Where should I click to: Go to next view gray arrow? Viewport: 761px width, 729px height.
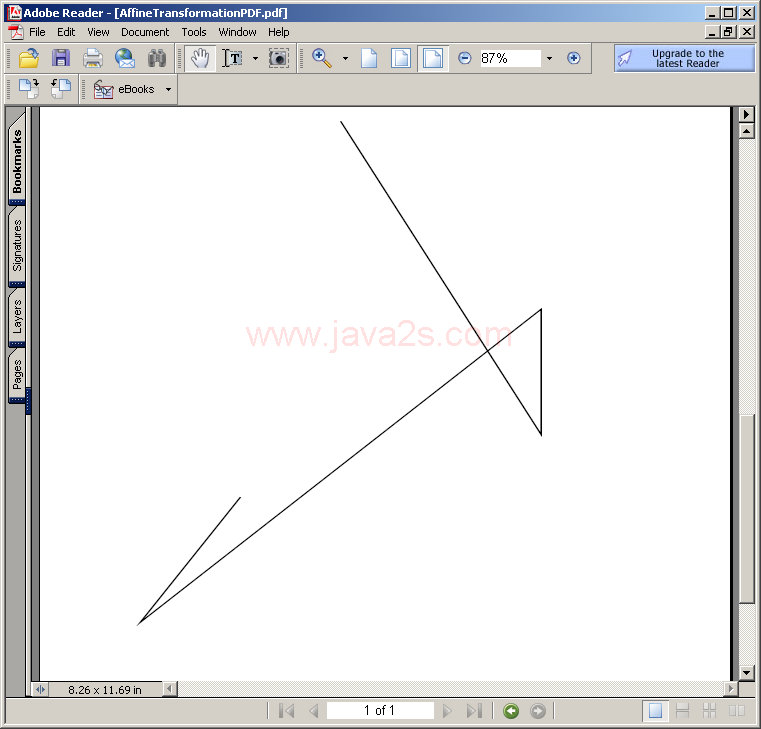tap(538, 711)
